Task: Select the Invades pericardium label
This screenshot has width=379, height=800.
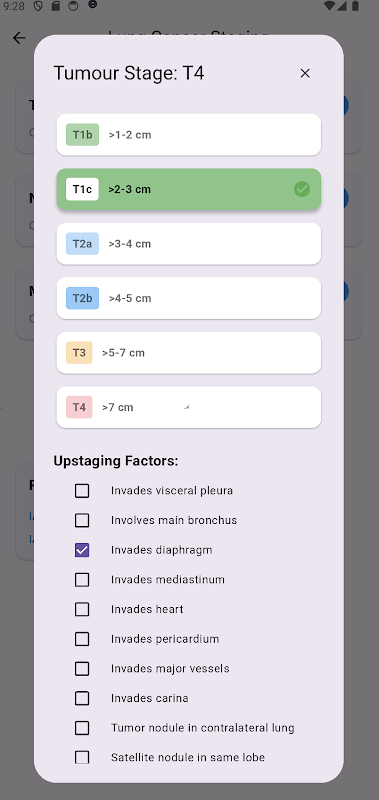Action: click(x=165, y=639)
